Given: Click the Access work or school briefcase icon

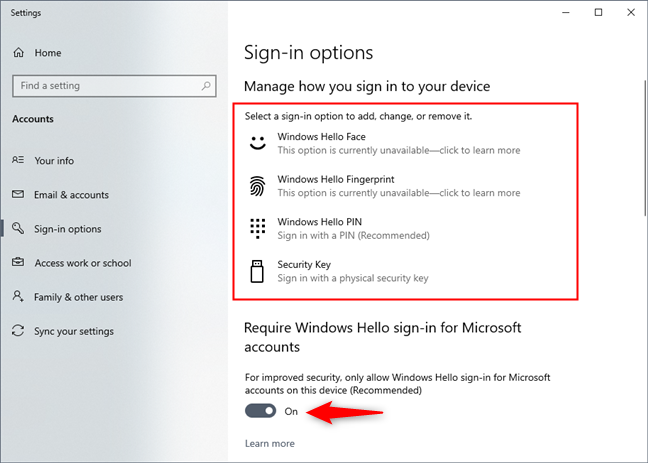Looking at the screenshot, I should (18, 262).
